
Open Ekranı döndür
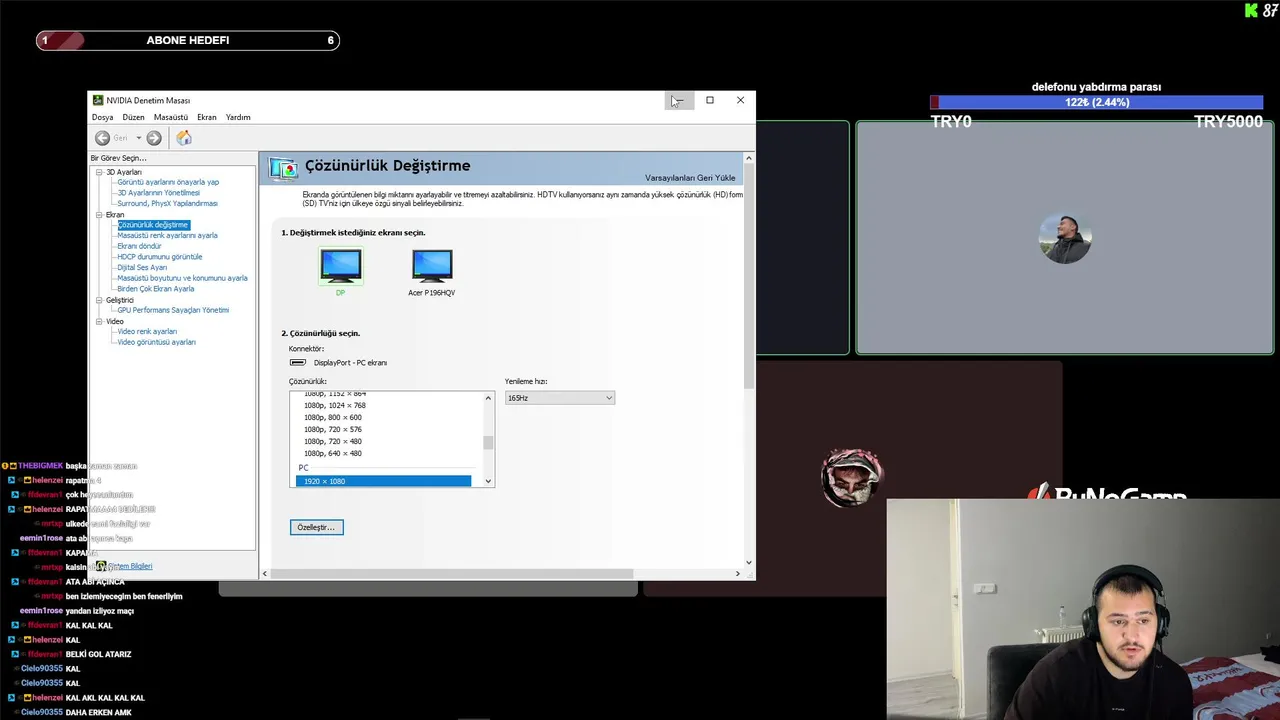139,246
